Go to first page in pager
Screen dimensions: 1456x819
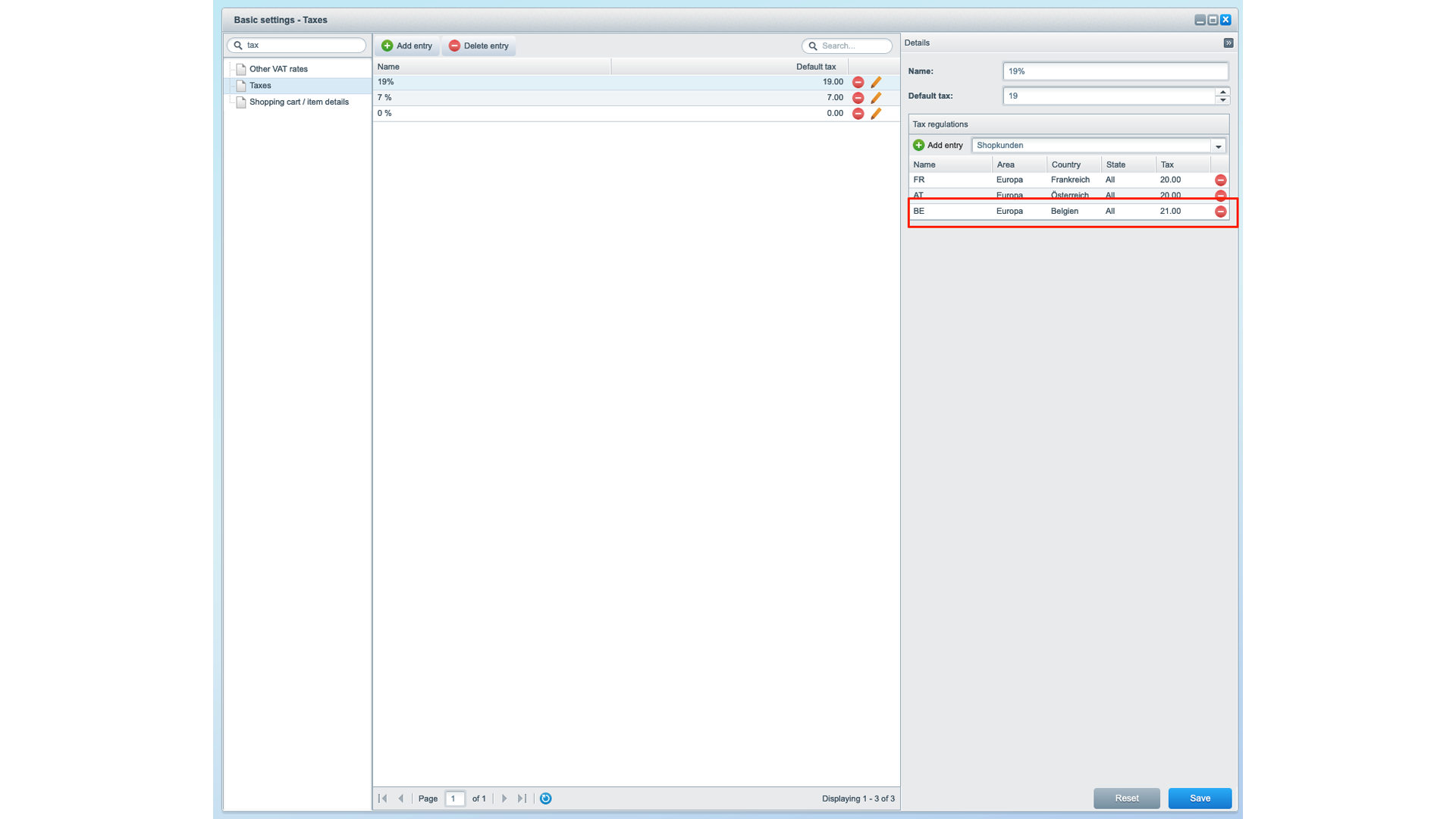383,799
